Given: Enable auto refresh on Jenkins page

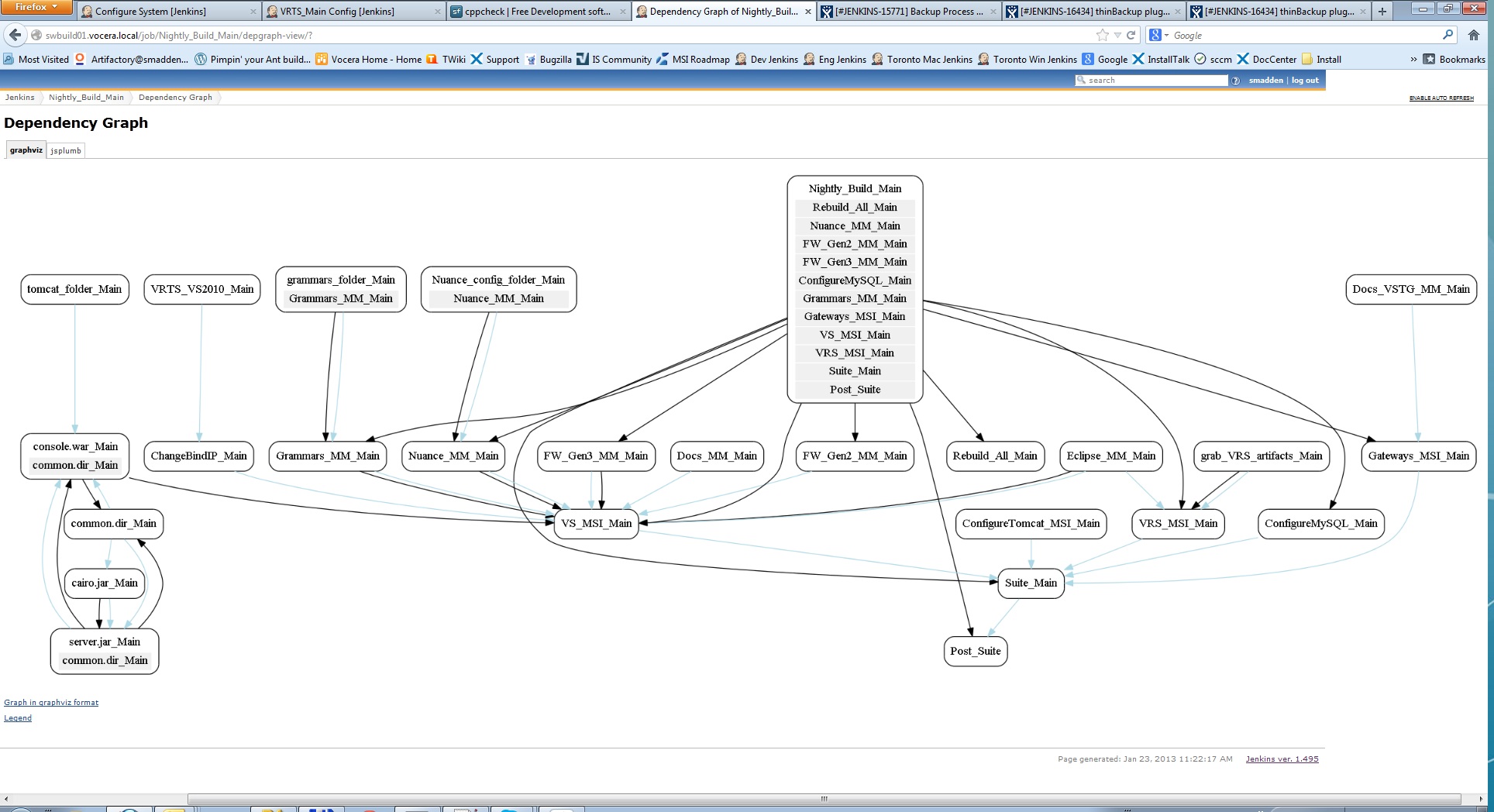Looking at the screenshot, I should [x=1441, y=98].
